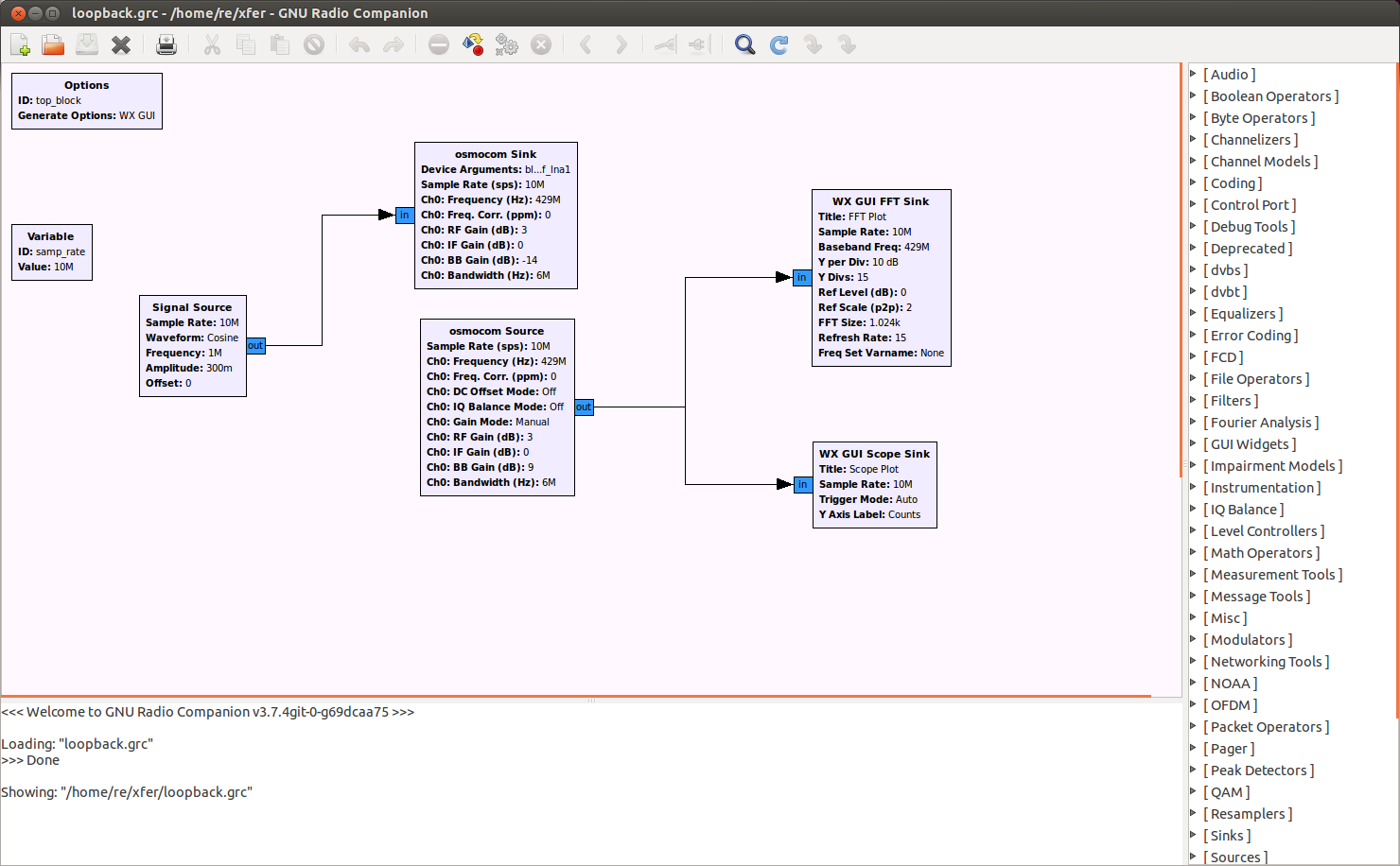Expand the GUI Widgets category
This screenshot has width=1400, height=866.
pos(1193,443)
